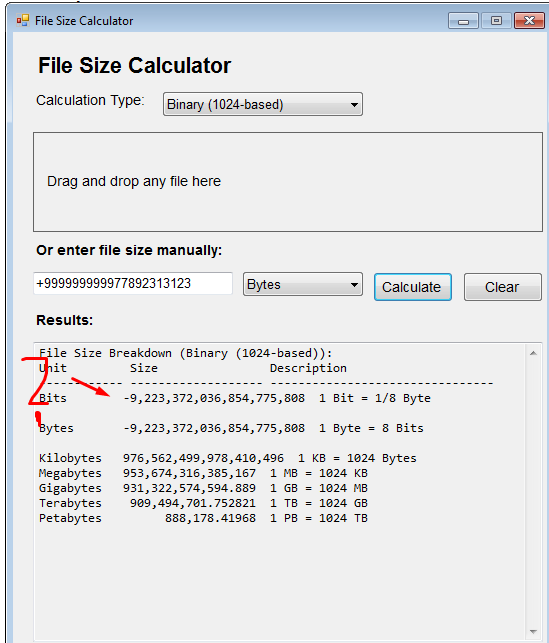Click the results scrollbar track
The width and height of the screenshot is (549, 643).
(x=533, y=492)
